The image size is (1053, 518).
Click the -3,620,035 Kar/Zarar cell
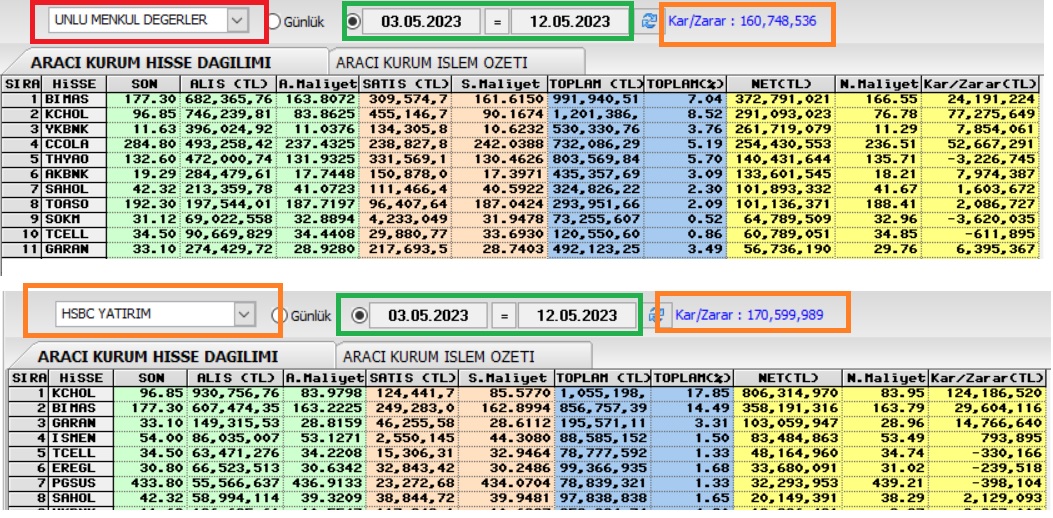click(980, 220)
